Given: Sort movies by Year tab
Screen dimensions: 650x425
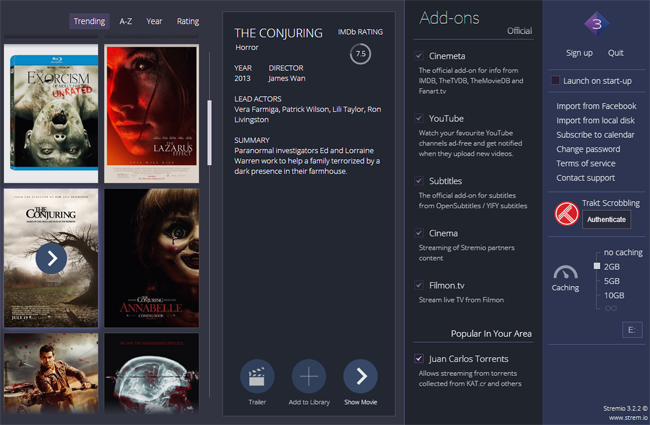Looking at the screenshot, I should (154, 21).
